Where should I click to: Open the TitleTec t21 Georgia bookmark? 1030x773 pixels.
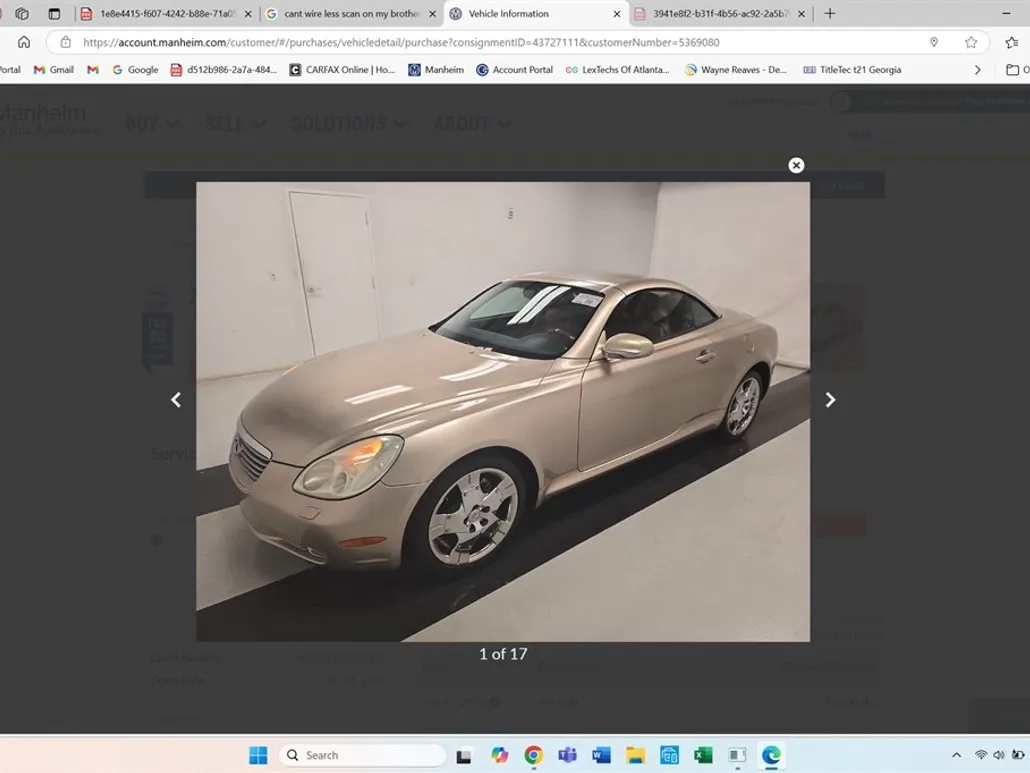pos(853,70)
